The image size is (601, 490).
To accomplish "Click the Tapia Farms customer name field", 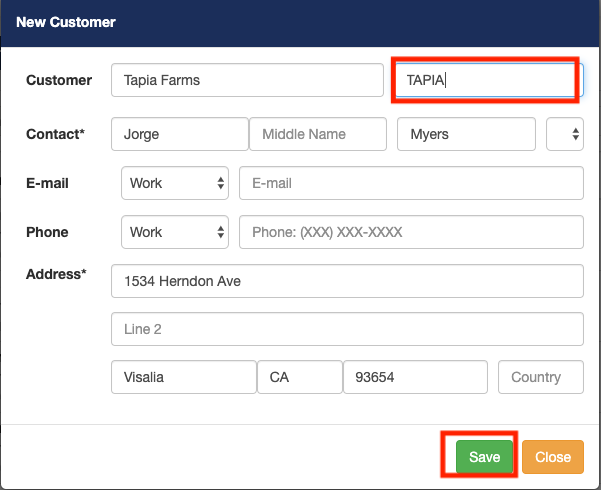I will (247, 80).
